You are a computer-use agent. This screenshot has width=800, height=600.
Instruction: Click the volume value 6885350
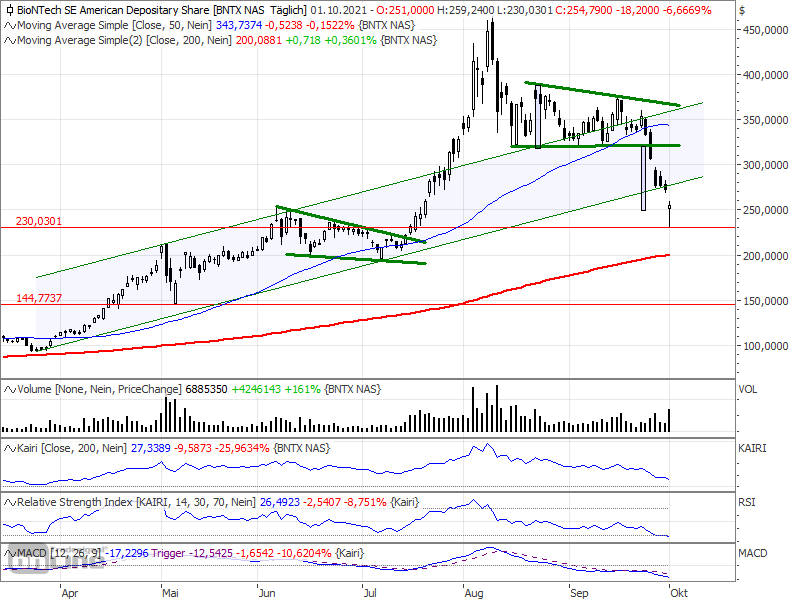(207, 389)
